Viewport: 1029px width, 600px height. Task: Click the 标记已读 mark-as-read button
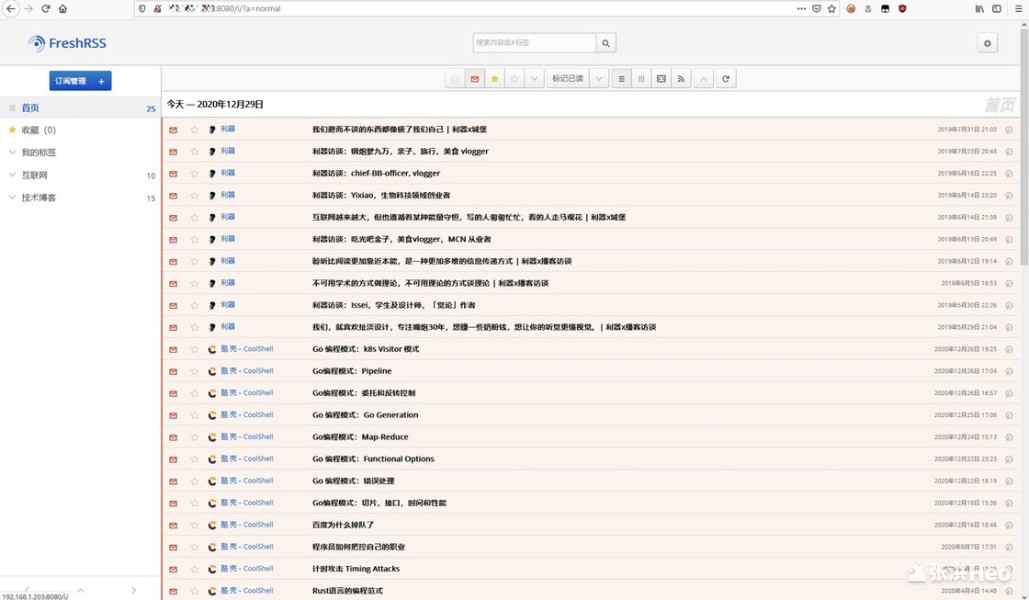pyautogui.click(x=567, y=79)
